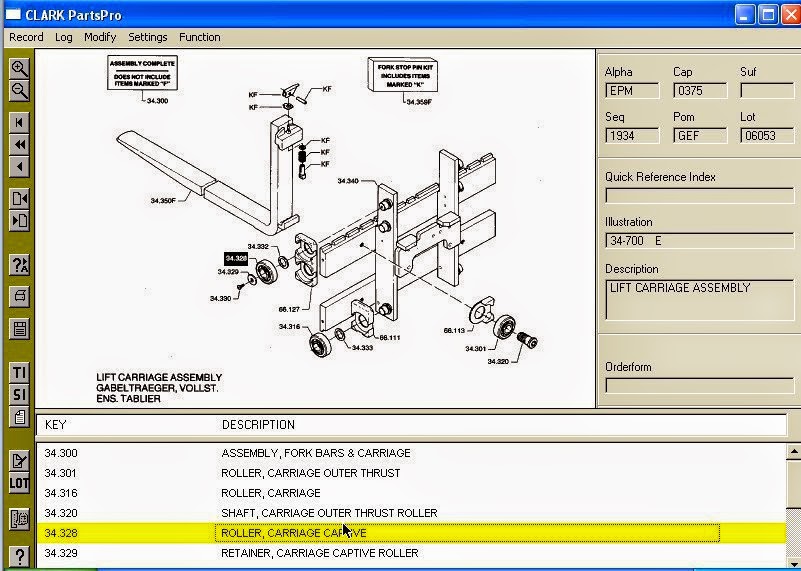
Task: Select row 34.329 RETAINER, CARRIAGE CAPTIVE ROLLER
Action: click(x=411, y=553)
